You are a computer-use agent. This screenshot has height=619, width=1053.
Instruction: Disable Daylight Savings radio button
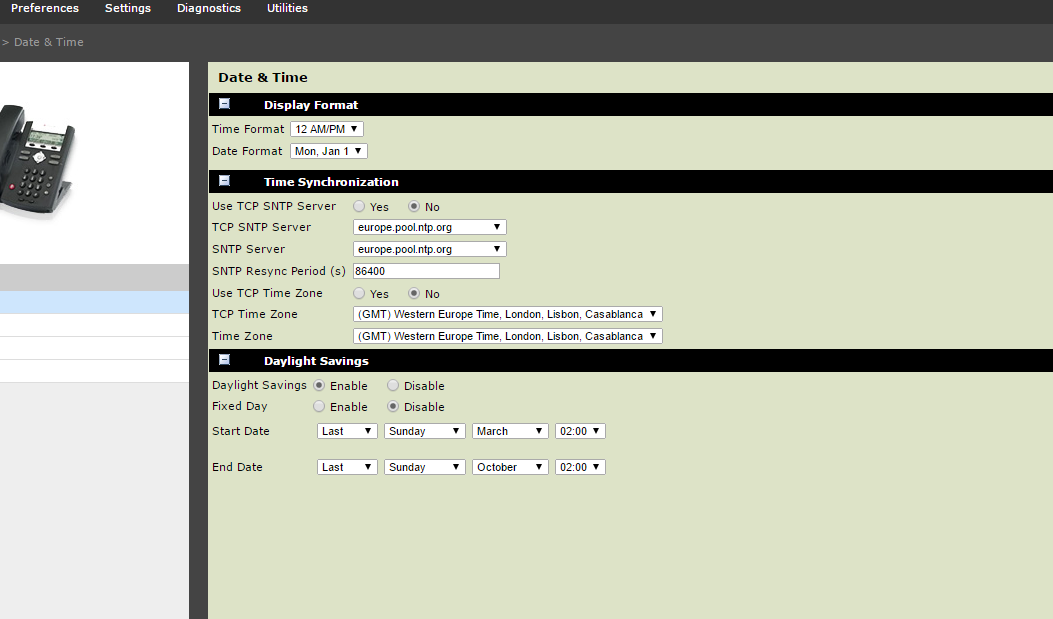point(393,385)
